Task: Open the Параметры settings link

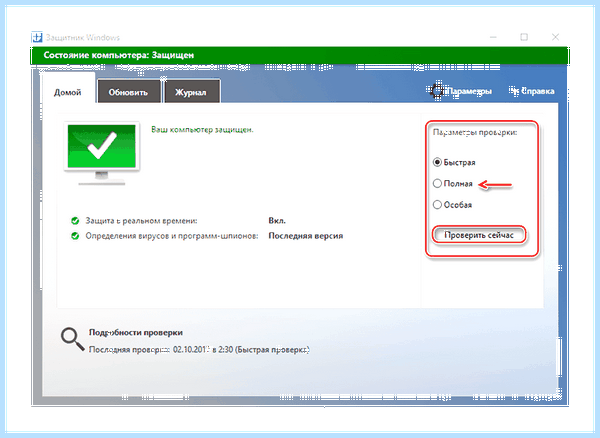Action: 469,91
